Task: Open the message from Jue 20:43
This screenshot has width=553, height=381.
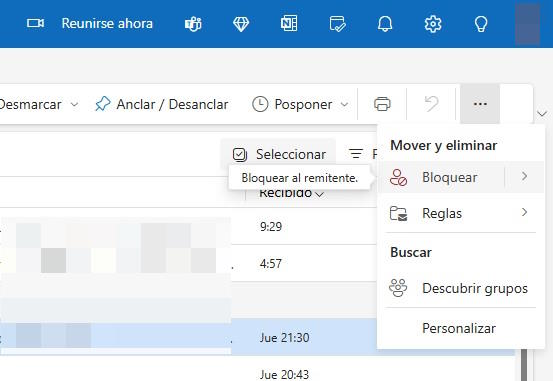Action: (x=257, y=369)
